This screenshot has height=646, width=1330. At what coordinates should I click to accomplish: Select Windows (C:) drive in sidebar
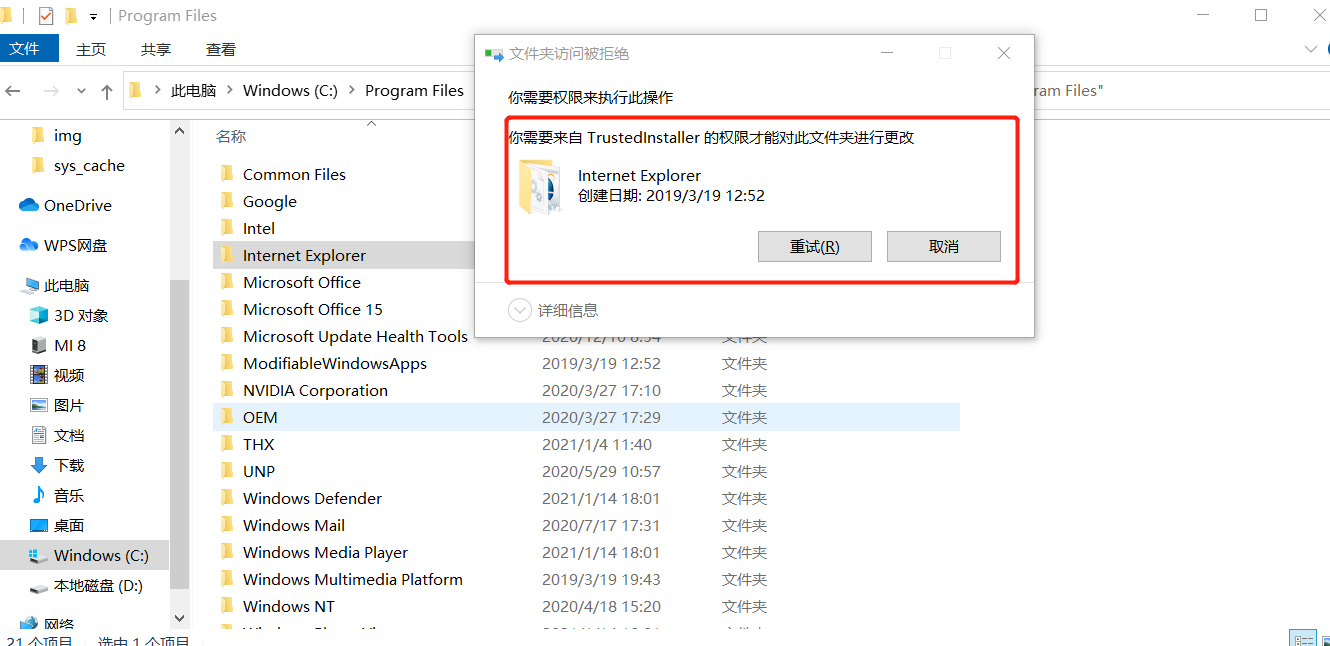click(x=84, y=555)
